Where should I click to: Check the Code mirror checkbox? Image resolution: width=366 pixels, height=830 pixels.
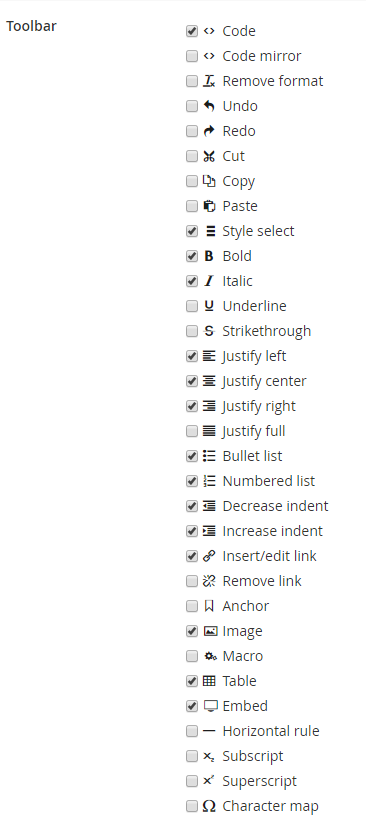pos(192,56)
